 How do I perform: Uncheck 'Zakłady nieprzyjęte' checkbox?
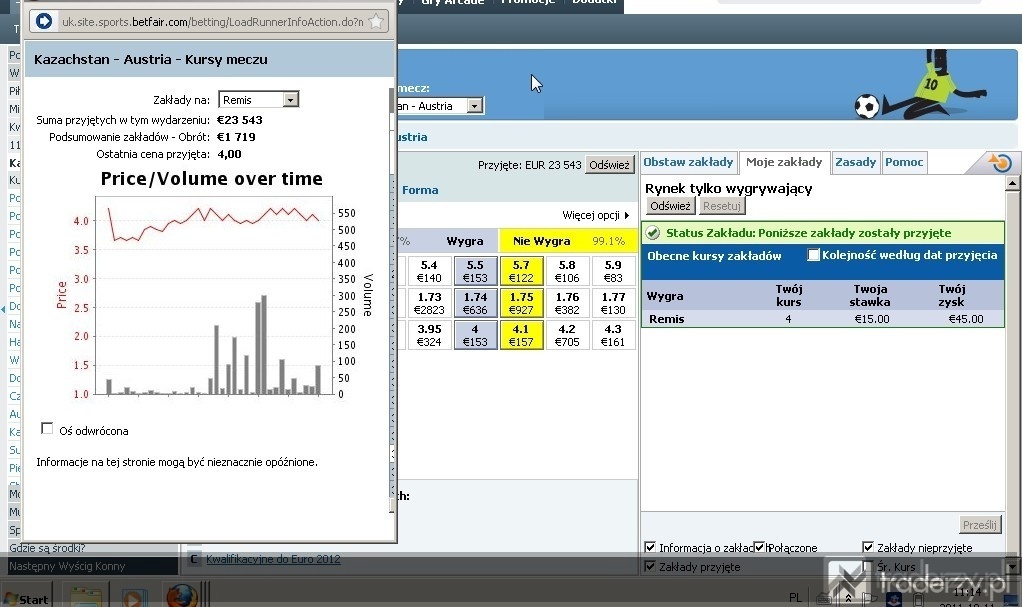pyautogui.click(x=868, y=547)
